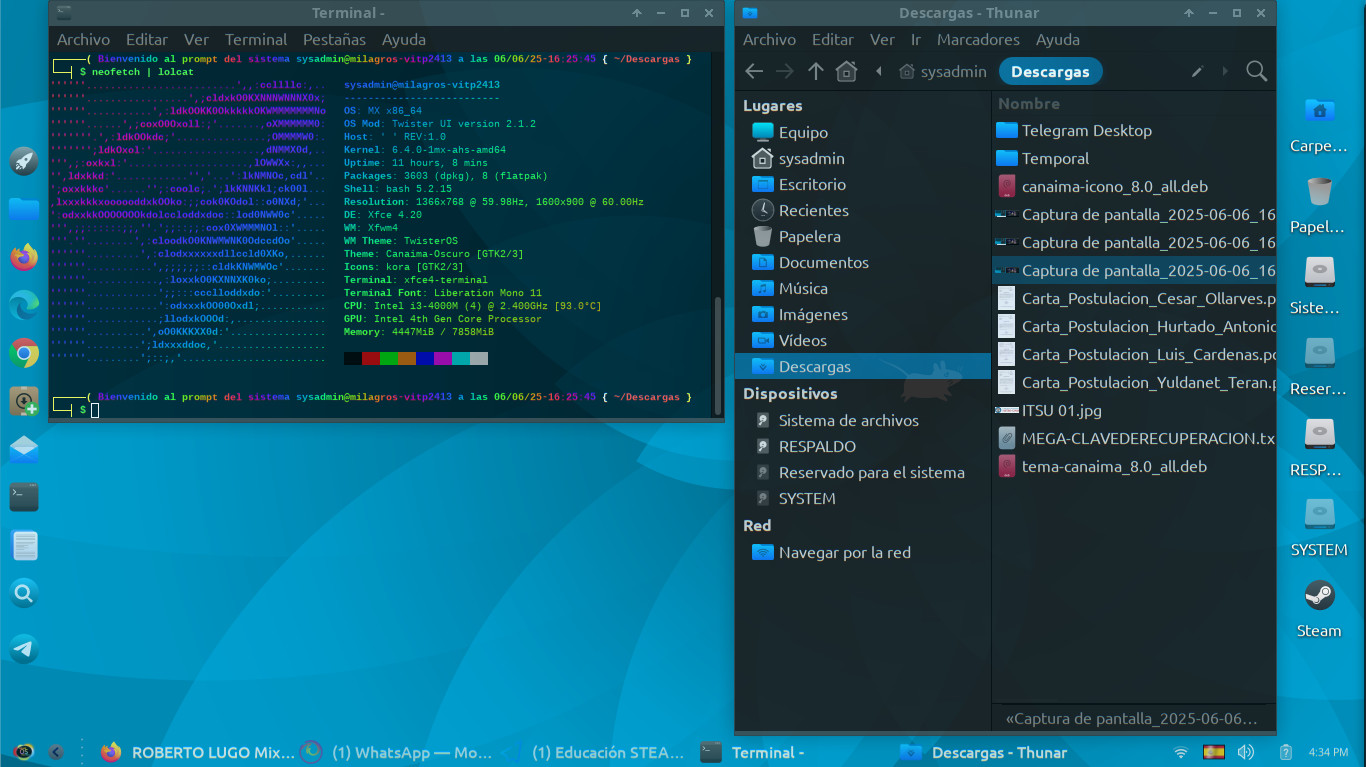Open Archivo menu in the Terminal window
This screenshot has height=767, width=1366.
point(83,40)
